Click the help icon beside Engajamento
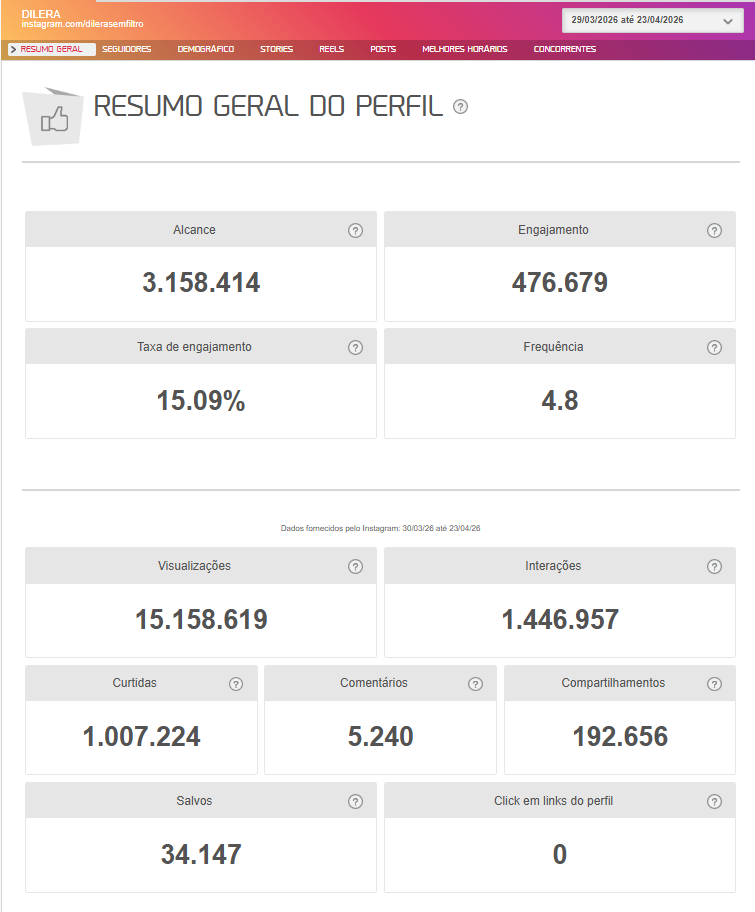755x912 pixels. (x=714, y=230)
